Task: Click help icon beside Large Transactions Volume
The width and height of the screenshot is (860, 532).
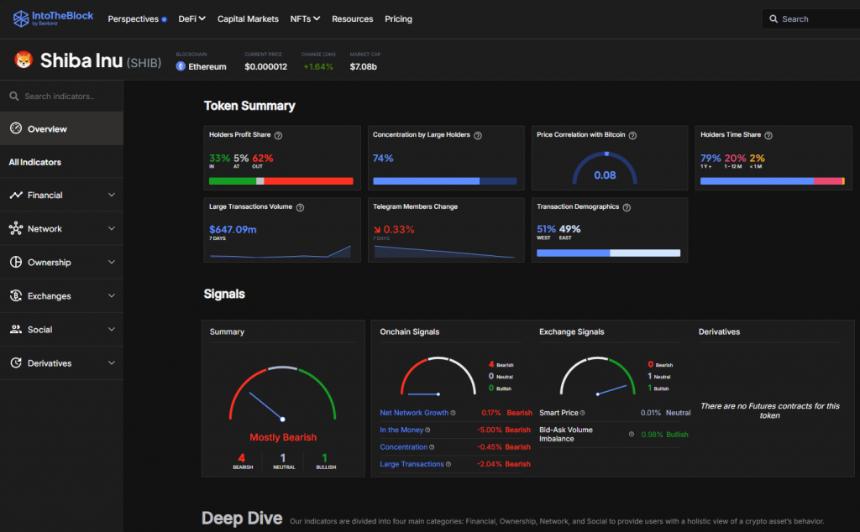Action: coord(300,207)
